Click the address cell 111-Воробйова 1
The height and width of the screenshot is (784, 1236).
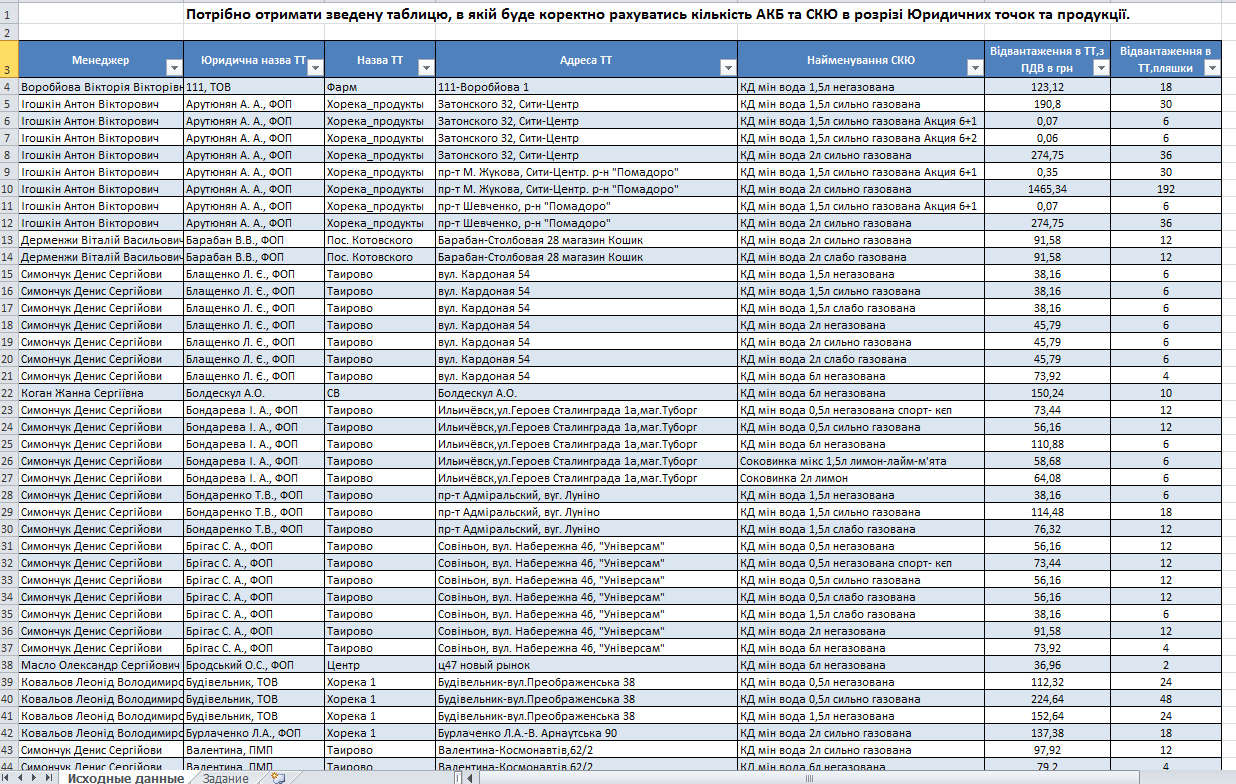tap(587, 87)
